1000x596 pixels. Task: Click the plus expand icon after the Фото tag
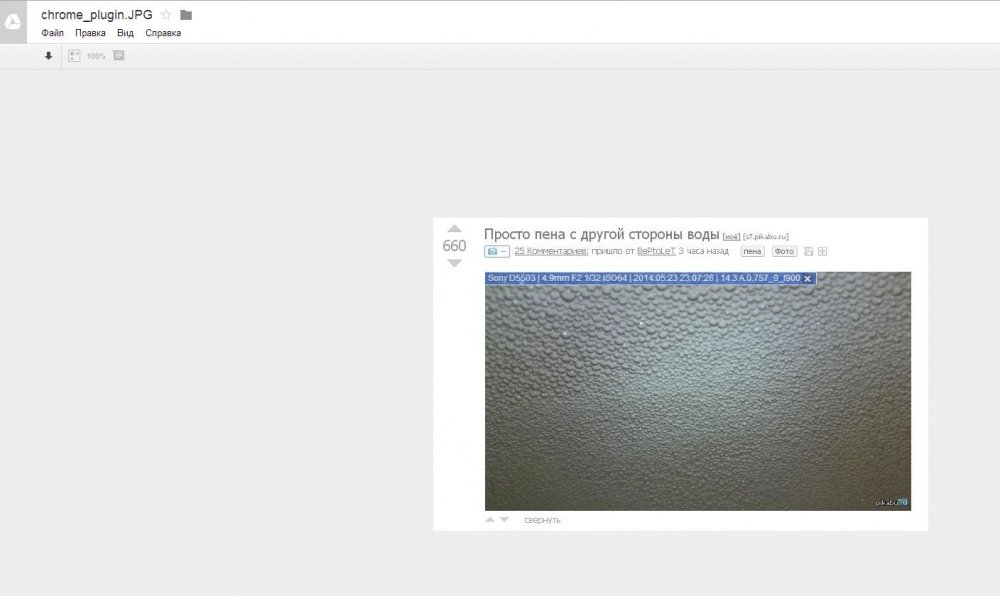[823, 251]
